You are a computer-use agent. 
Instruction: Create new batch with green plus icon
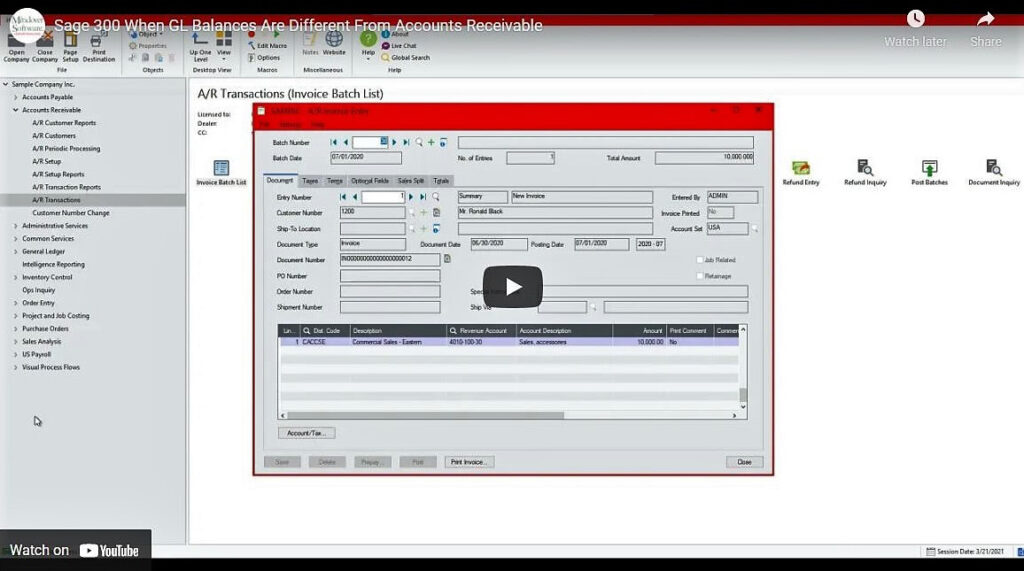[x=431, y=142]
